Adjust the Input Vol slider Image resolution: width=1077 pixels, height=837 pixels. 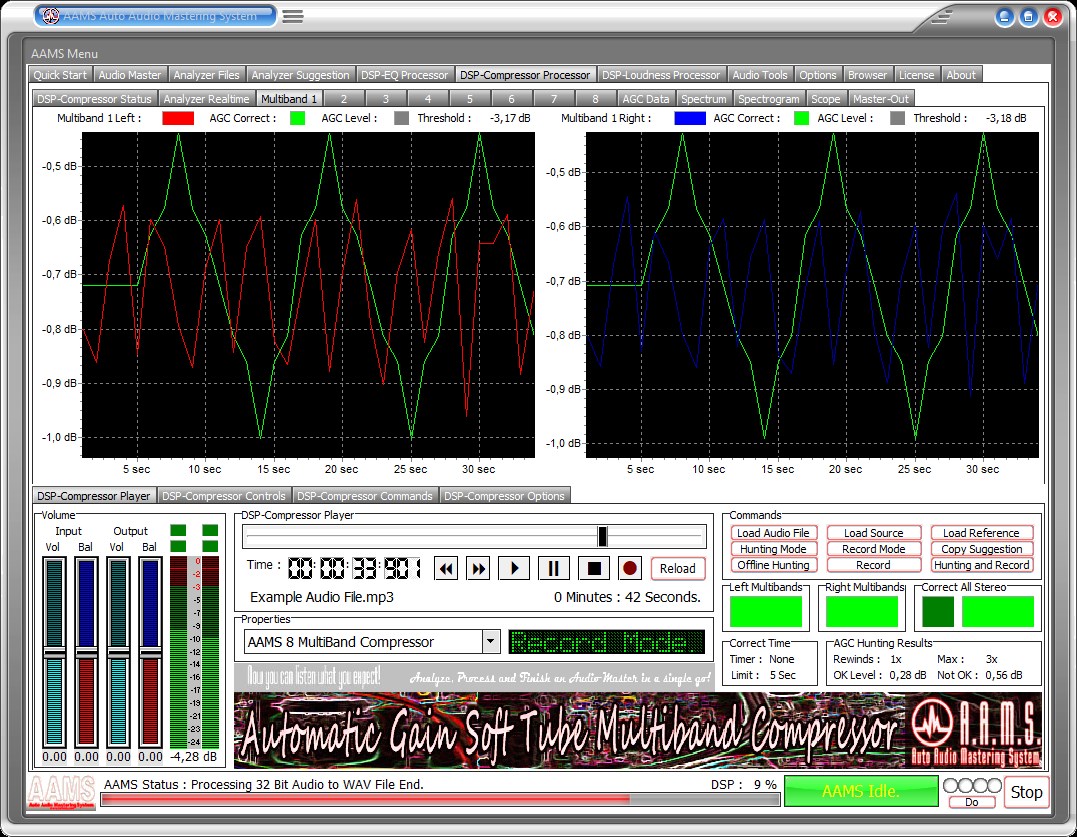[54, 652]
